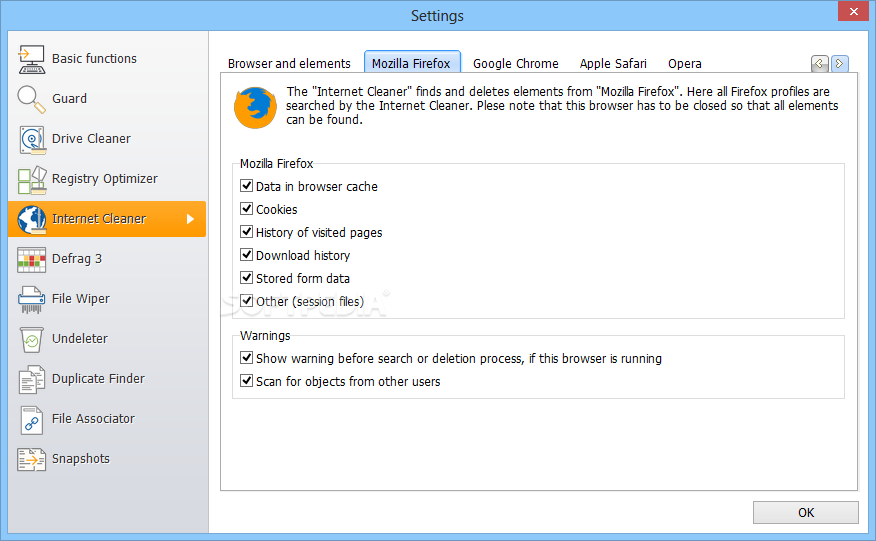The height and width of the screenshot is (541, 876).
Task: Click the Guard magnifier icon
Action: (x=31, y=99)
